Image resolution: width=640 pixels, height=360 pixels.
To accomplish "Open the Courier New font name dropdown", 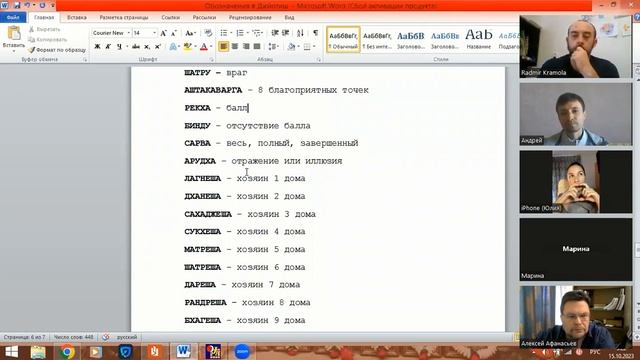I will coord(129,33).
